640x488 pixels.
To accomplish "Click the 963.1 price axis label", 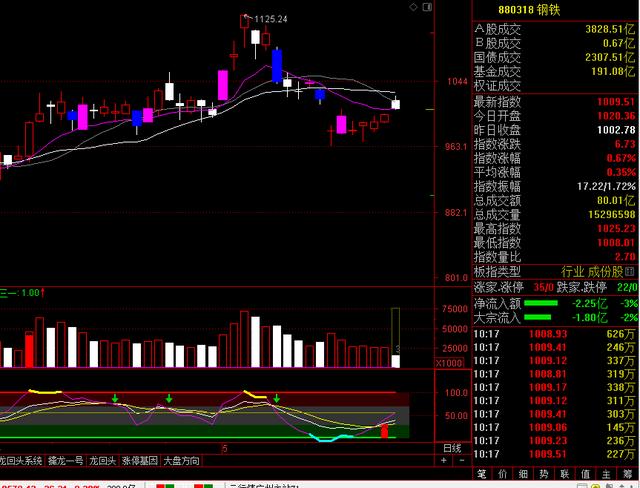I will point(456,146).
